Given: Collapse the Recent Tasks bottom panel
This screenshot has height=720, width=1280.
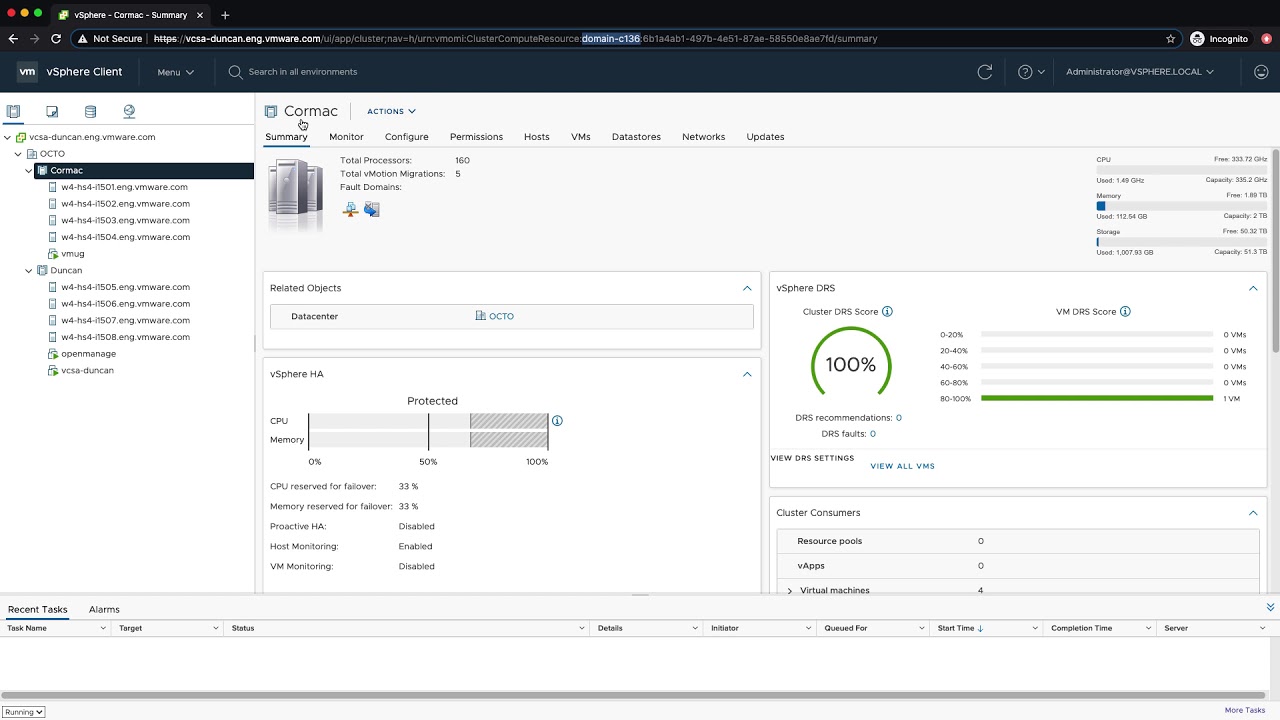Looking at the screenshot, I should [1271, 607].
